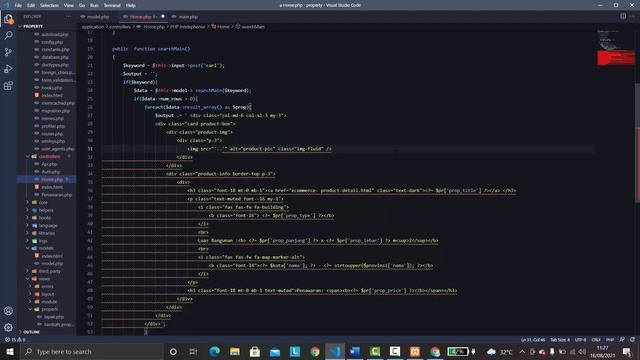This screenshot has width=640, height=360.
Task: Expand the OUTLINE section
Action: [31, 332]
